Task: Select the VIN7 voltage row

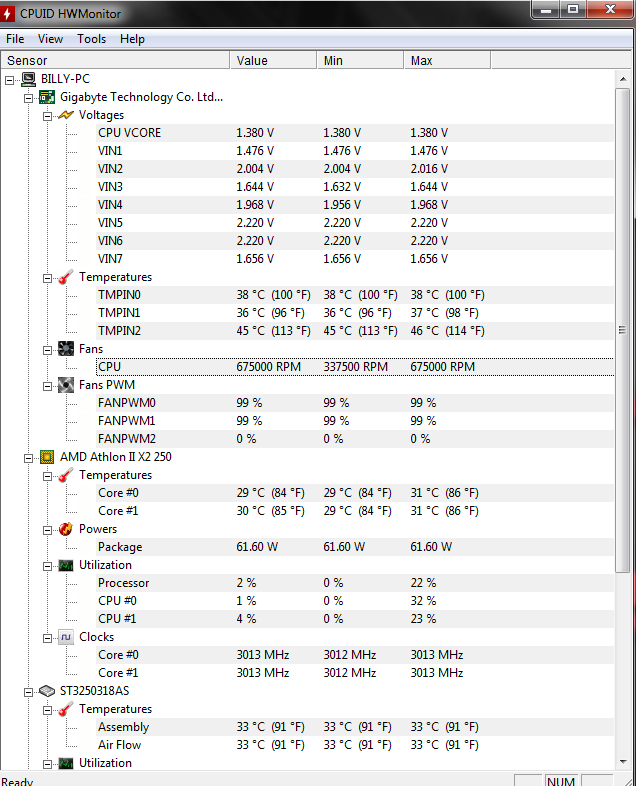Action: click(x=355, y=259)
